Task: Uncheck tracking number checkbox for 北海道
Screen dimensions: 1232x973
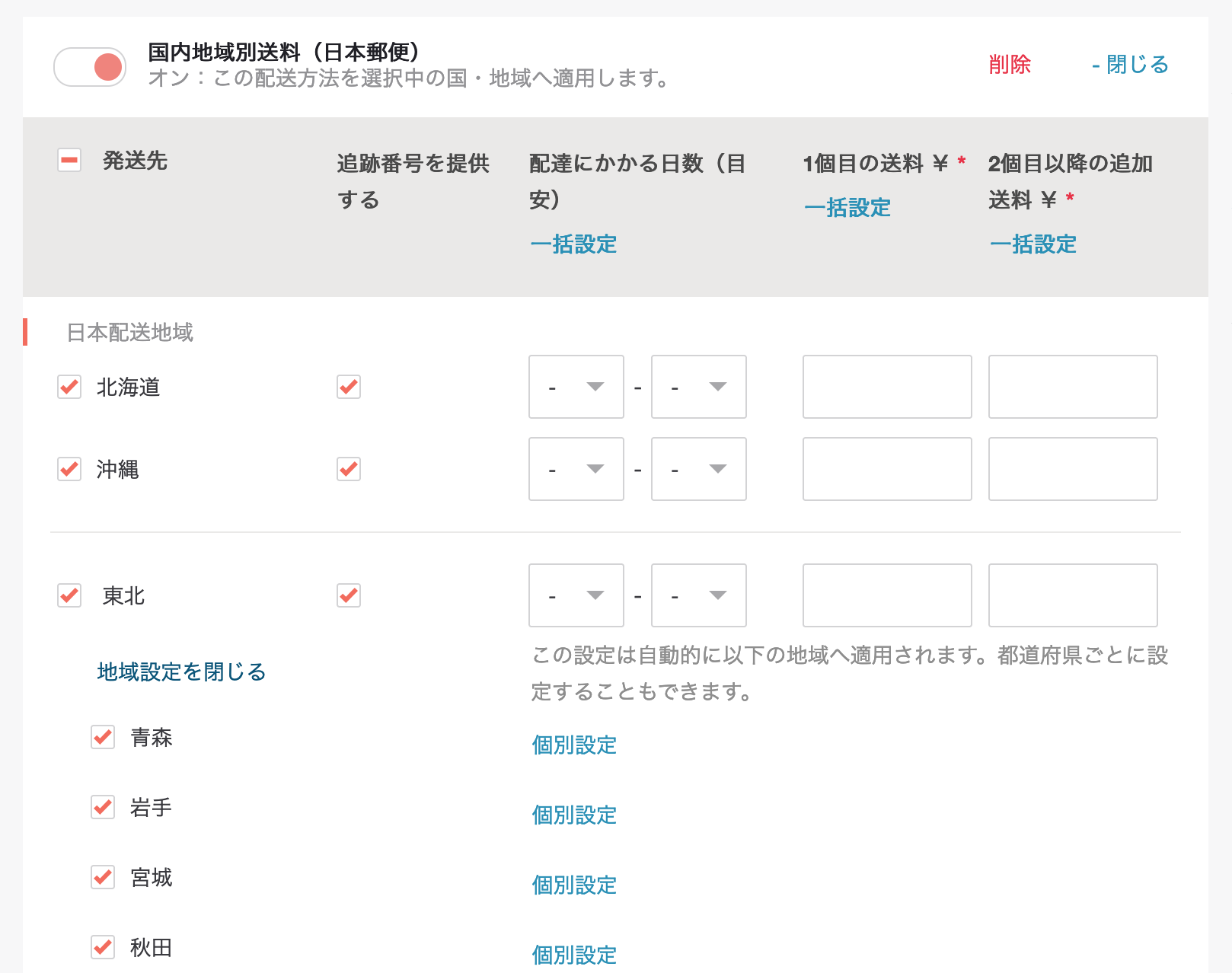Action: point(349,387)
